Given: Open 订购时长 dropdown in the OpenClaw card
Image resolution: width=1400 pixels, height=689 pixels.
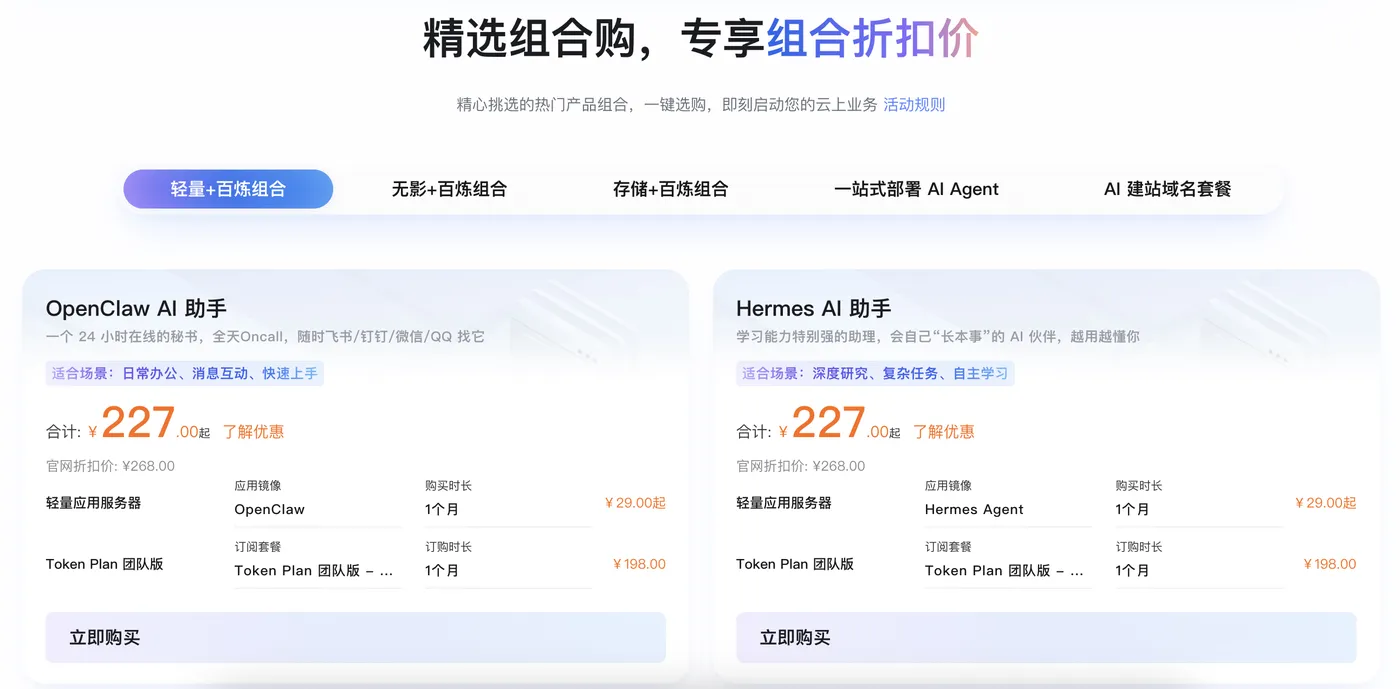Looking at the screenshot, I should (x=508, y=571).
